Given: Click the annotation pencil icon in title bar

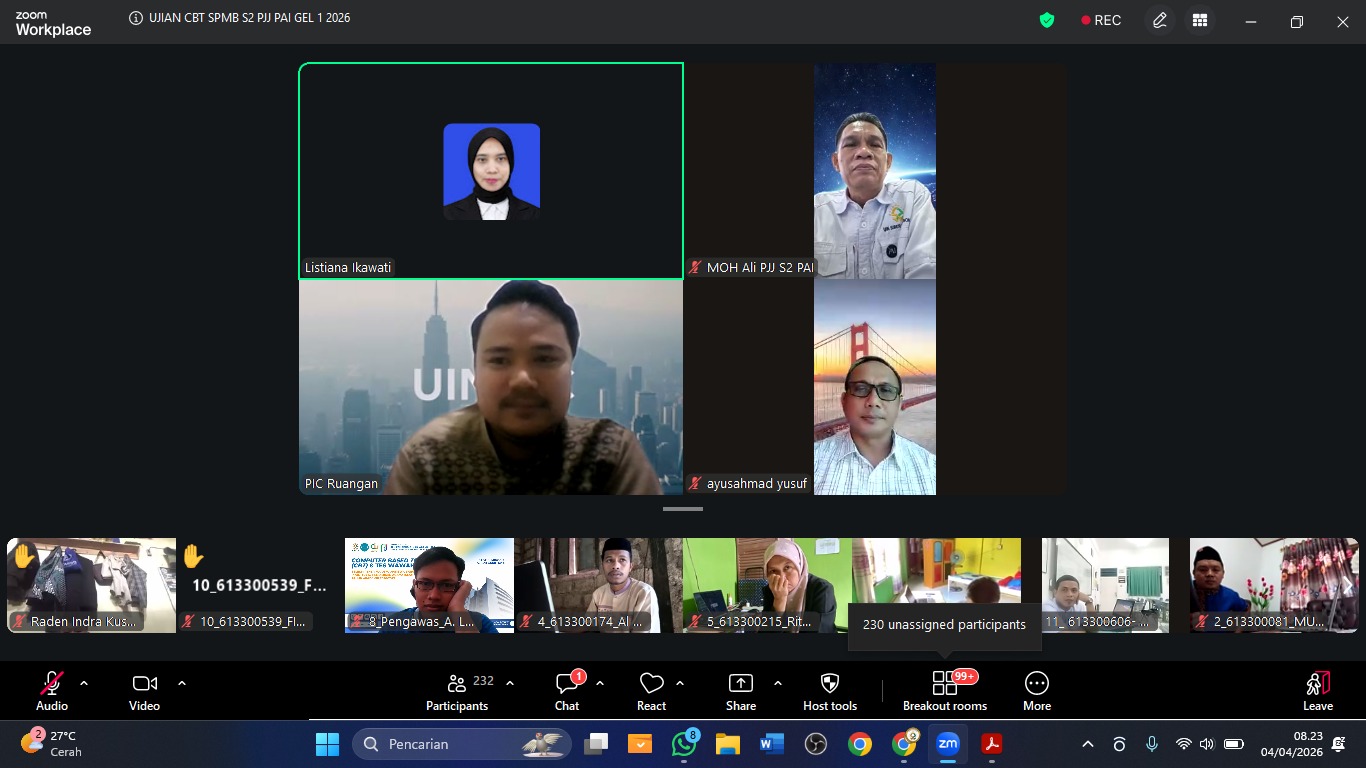Looking at the screenshot, I should [x=1160, y=20].
